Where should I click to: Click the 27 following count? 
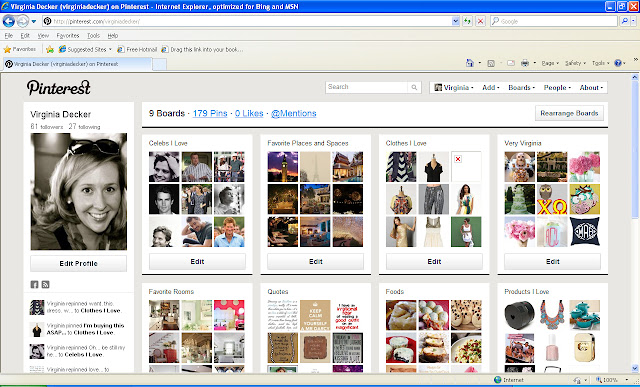[84, 127]
